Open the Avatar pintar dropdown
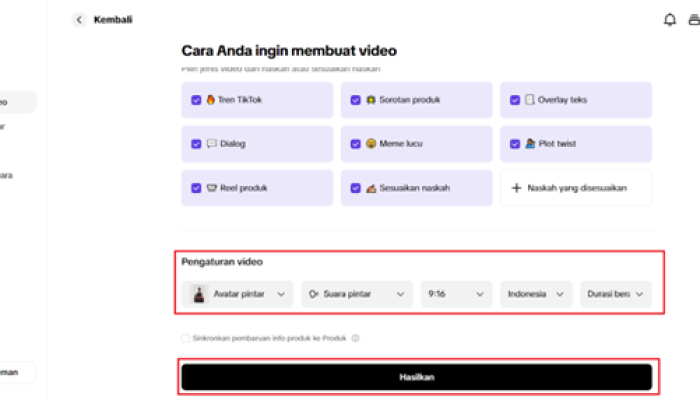700x400 pixels. click(x=237, y=294)
